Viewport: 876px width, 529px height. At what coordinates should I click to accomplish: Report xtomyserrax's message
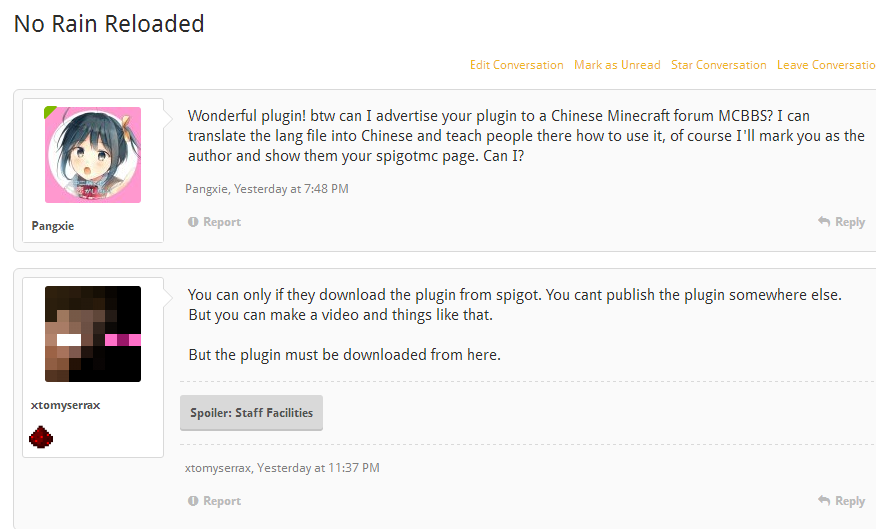(215, 501)
